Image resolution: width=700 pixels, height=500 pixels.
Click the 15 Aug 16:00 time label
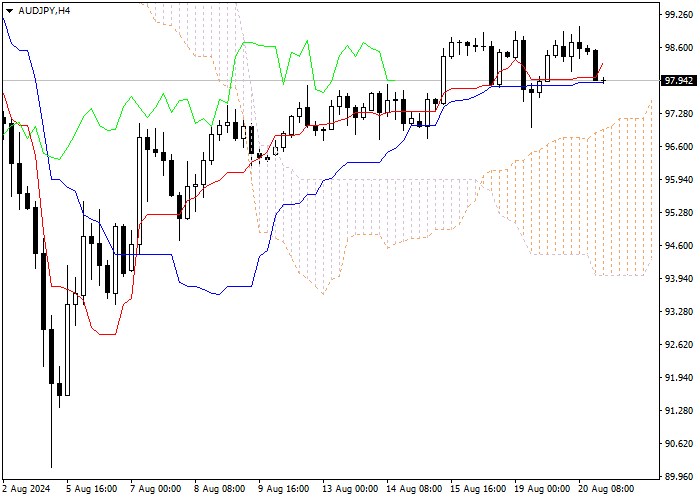point(478,489)
